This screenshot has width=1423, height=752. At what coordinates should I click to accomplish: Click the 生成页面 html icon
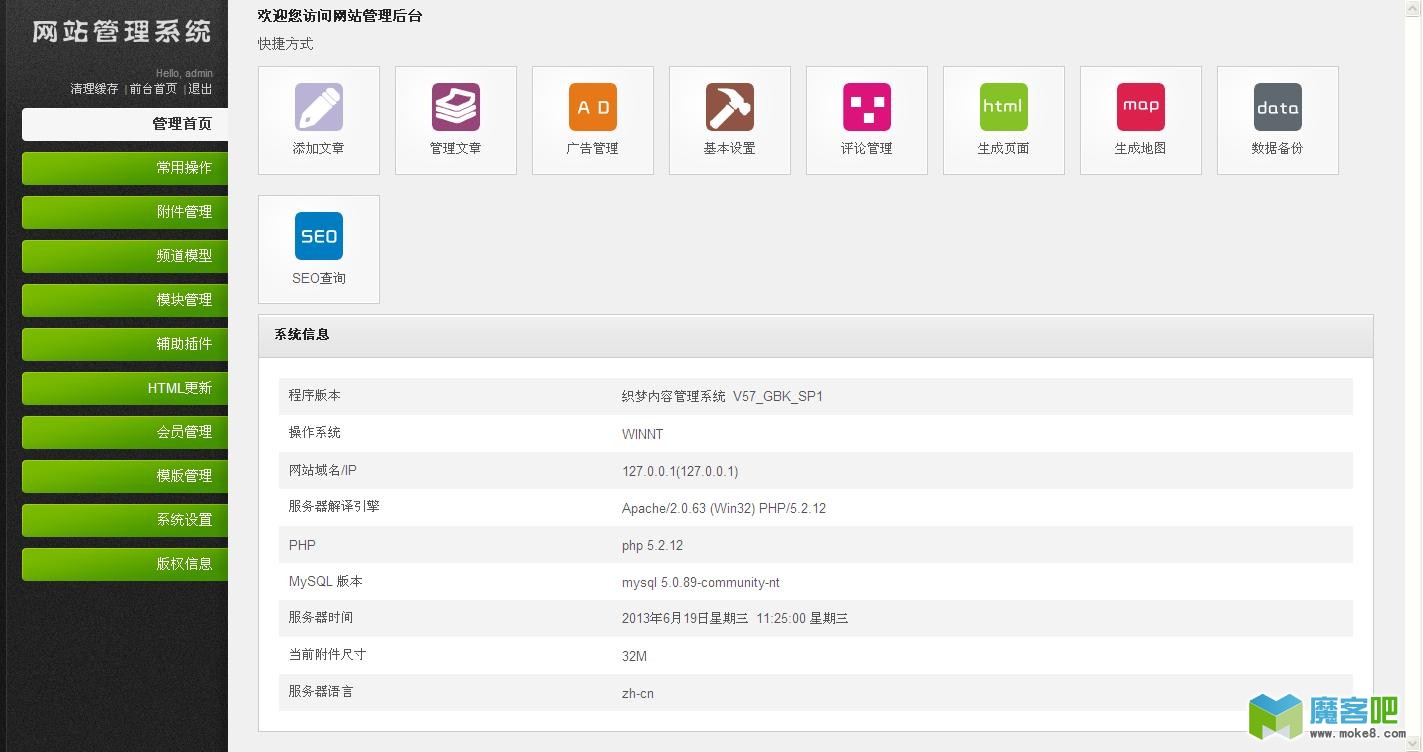[1004, 107]
